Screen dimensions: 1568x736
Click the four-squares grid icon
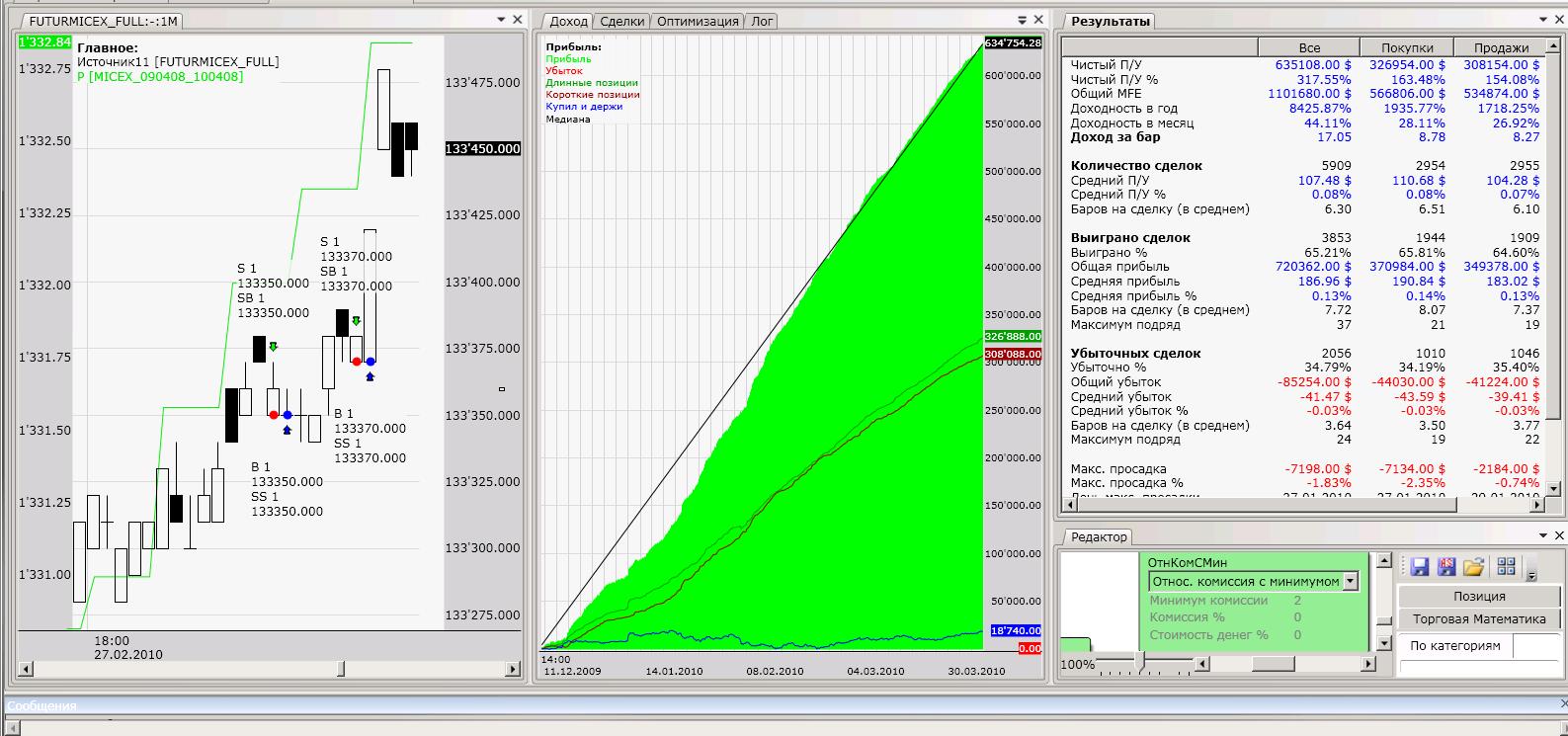1506,566
